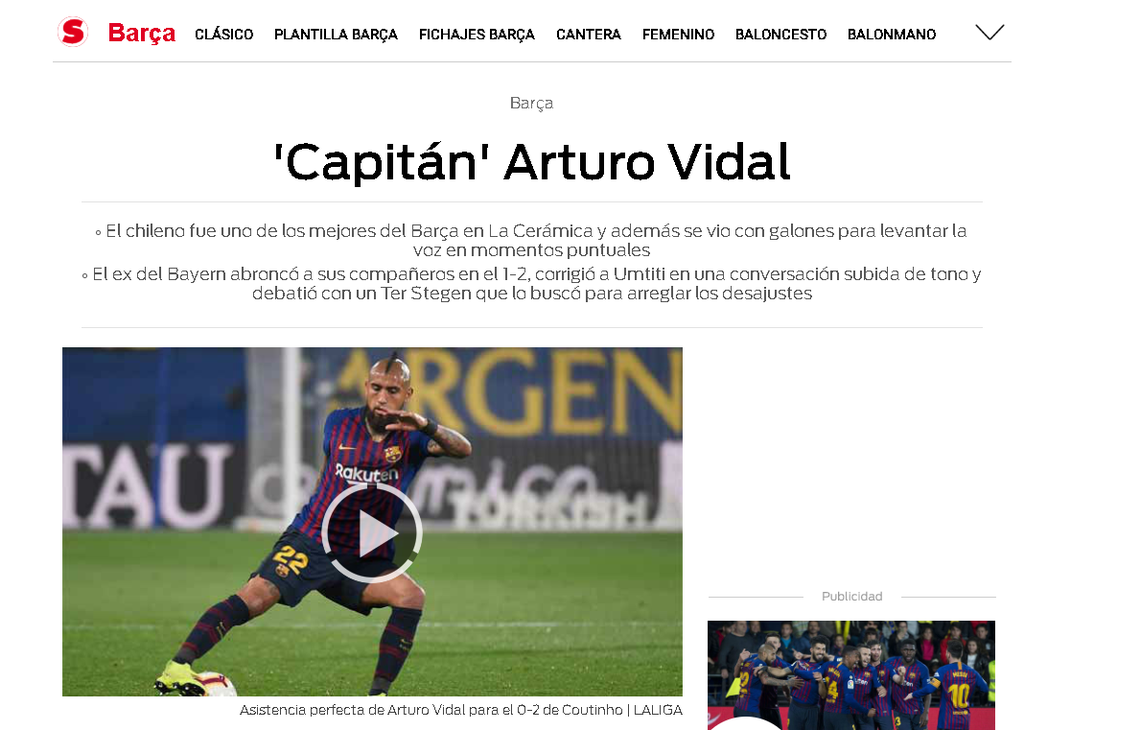Click the white circular icon on celebration photo
Image resolution: width=1140 pixels, height=730 pixels.
(747, 723)
